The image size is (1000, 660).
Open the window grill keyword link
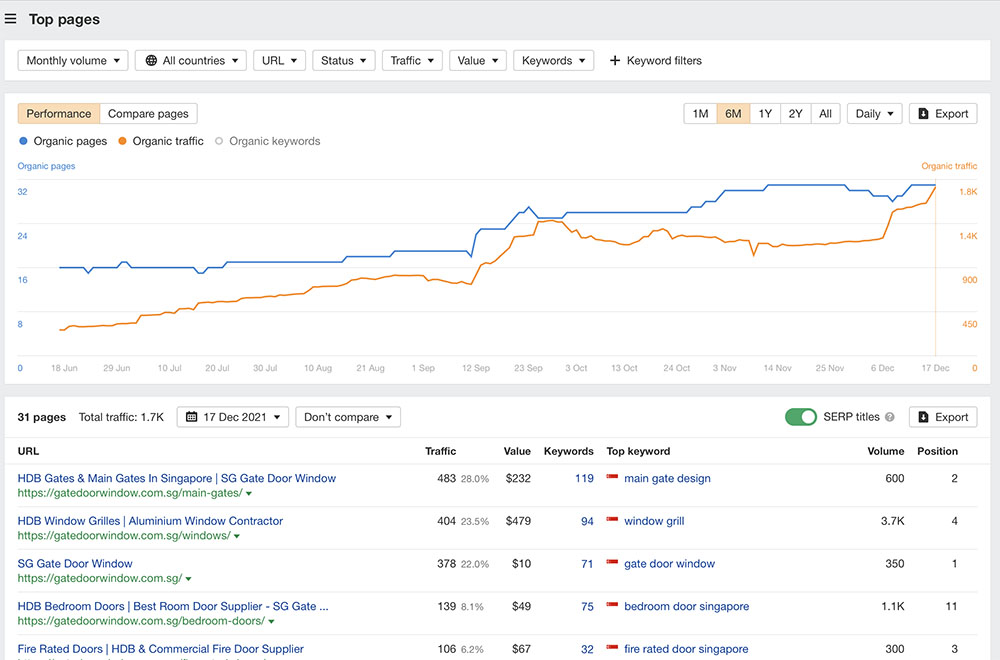tap(654, 522)
